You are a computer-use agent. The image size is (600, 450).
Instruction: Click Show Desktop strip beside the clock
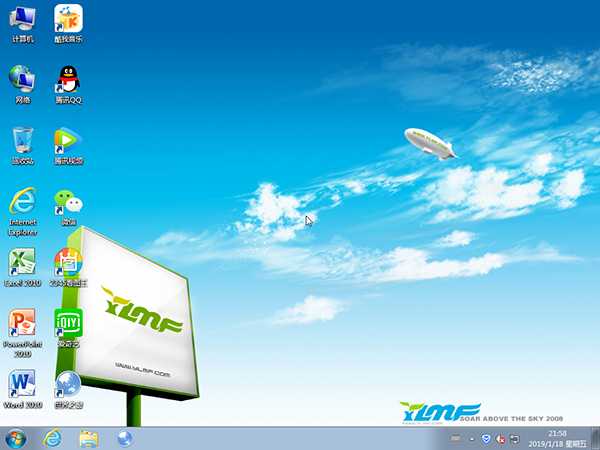click(595, 439)
